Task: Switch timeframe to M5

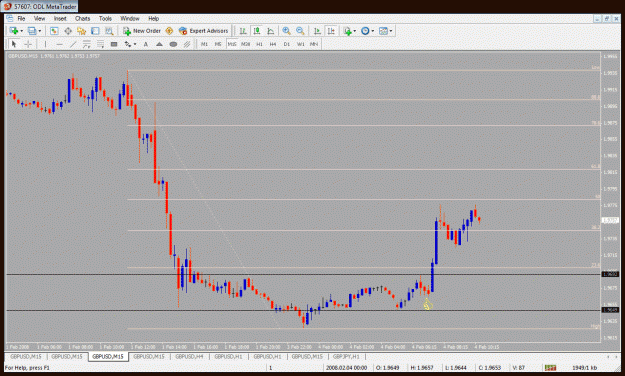Action: click(218, 44)
